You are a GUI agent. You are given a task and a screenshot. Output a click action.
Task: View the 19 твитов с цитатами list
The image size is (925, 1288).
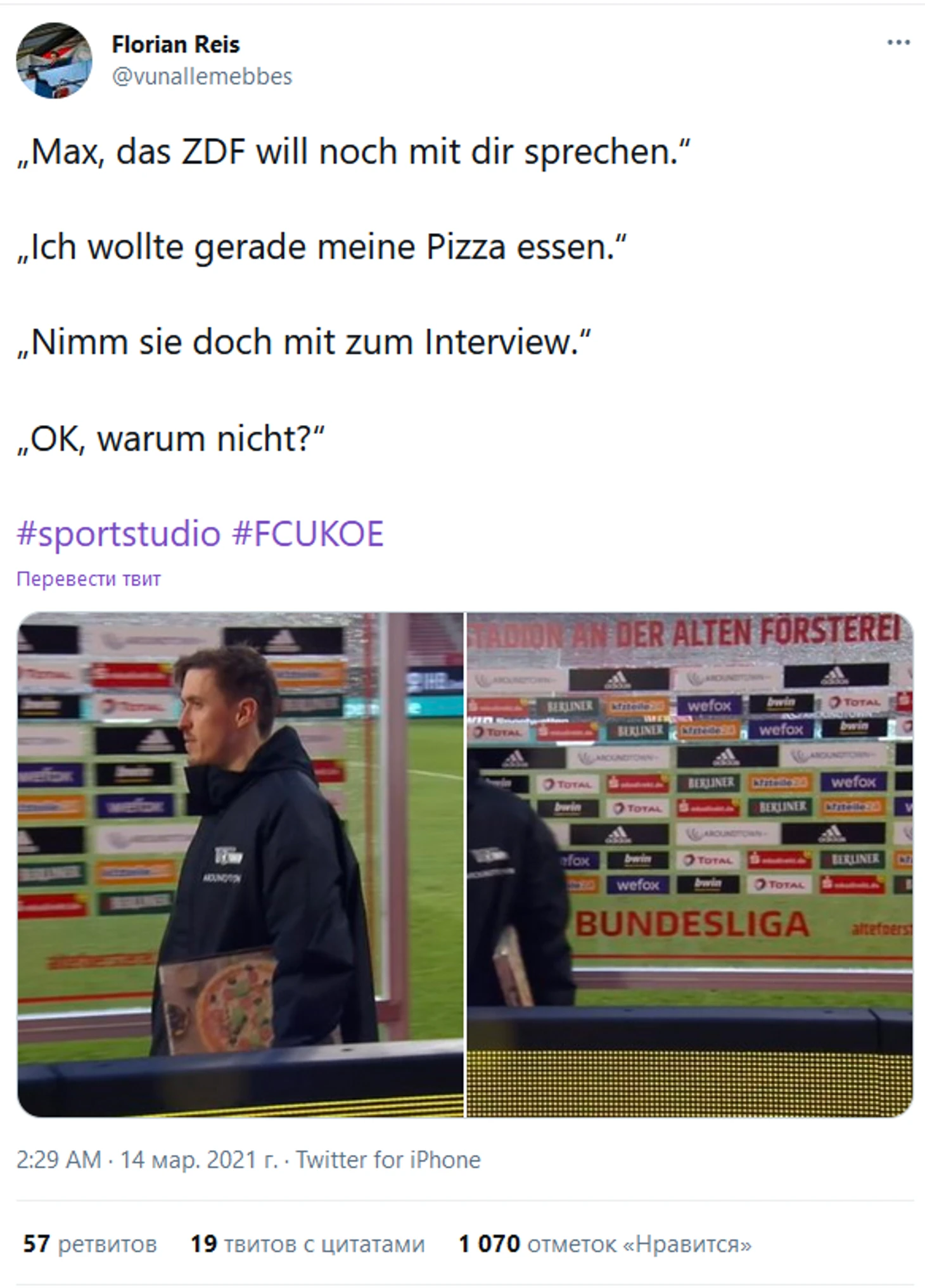point(308,1244)
